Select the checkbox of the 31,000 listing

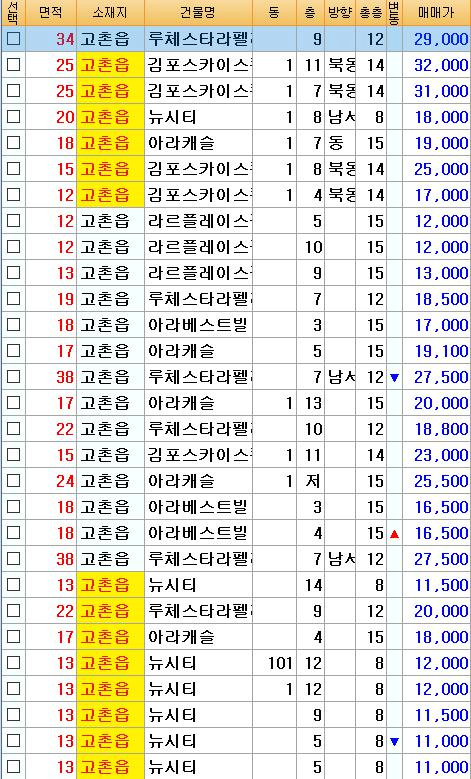tap(13, 91)
